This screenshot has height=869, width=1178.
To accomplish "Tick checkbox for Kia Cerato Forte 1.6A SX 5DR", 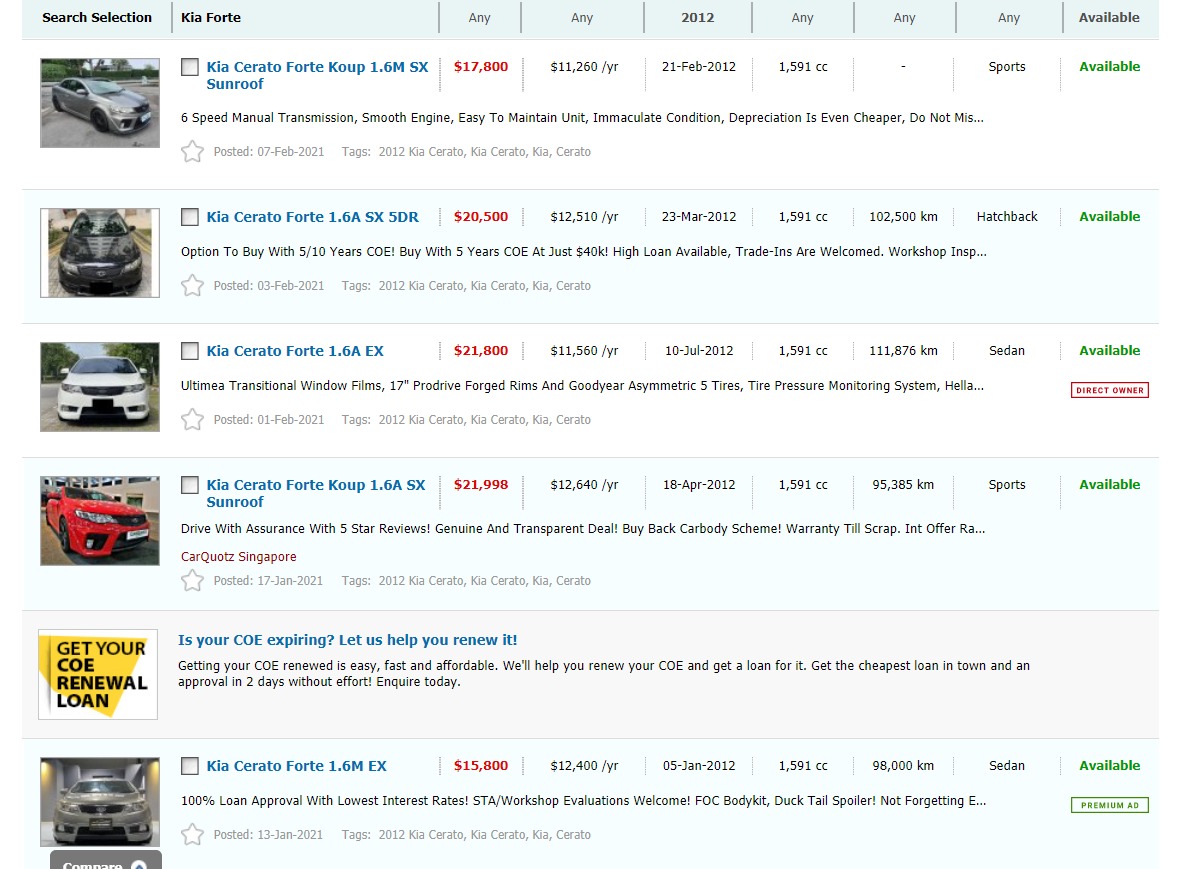I will (190, 217).
